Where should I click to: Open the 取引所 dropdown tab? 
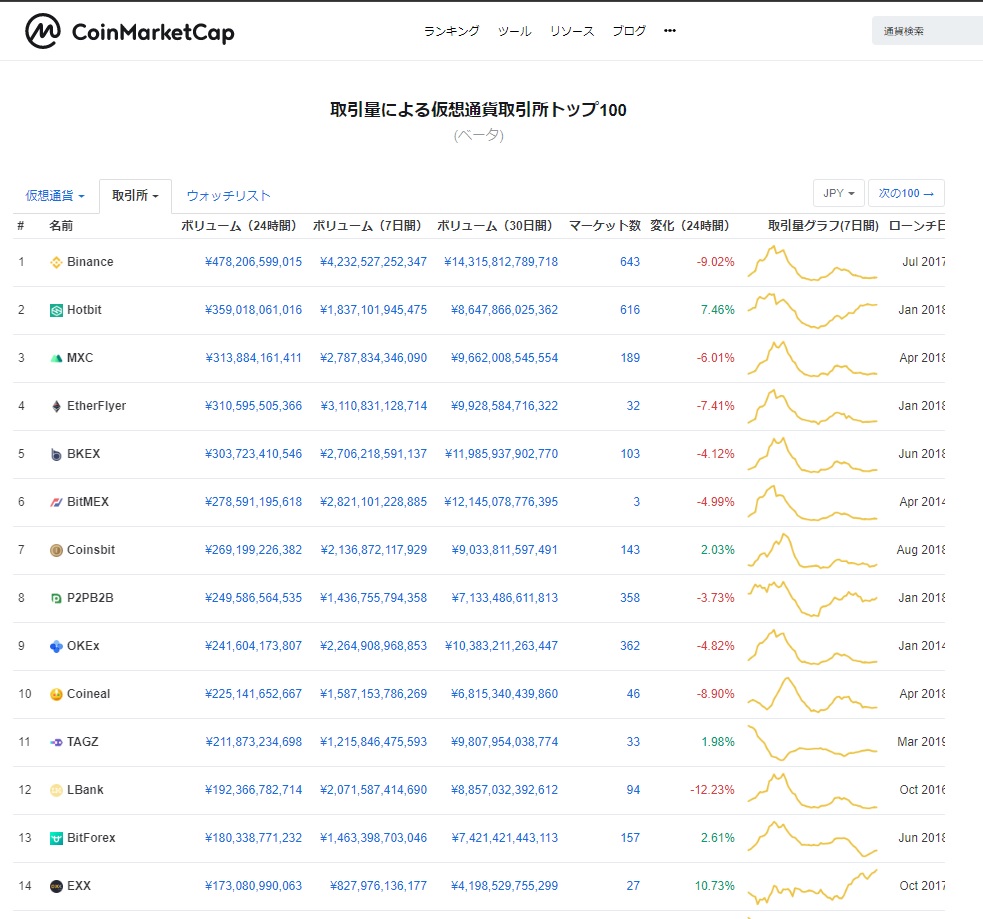point(135,196)
